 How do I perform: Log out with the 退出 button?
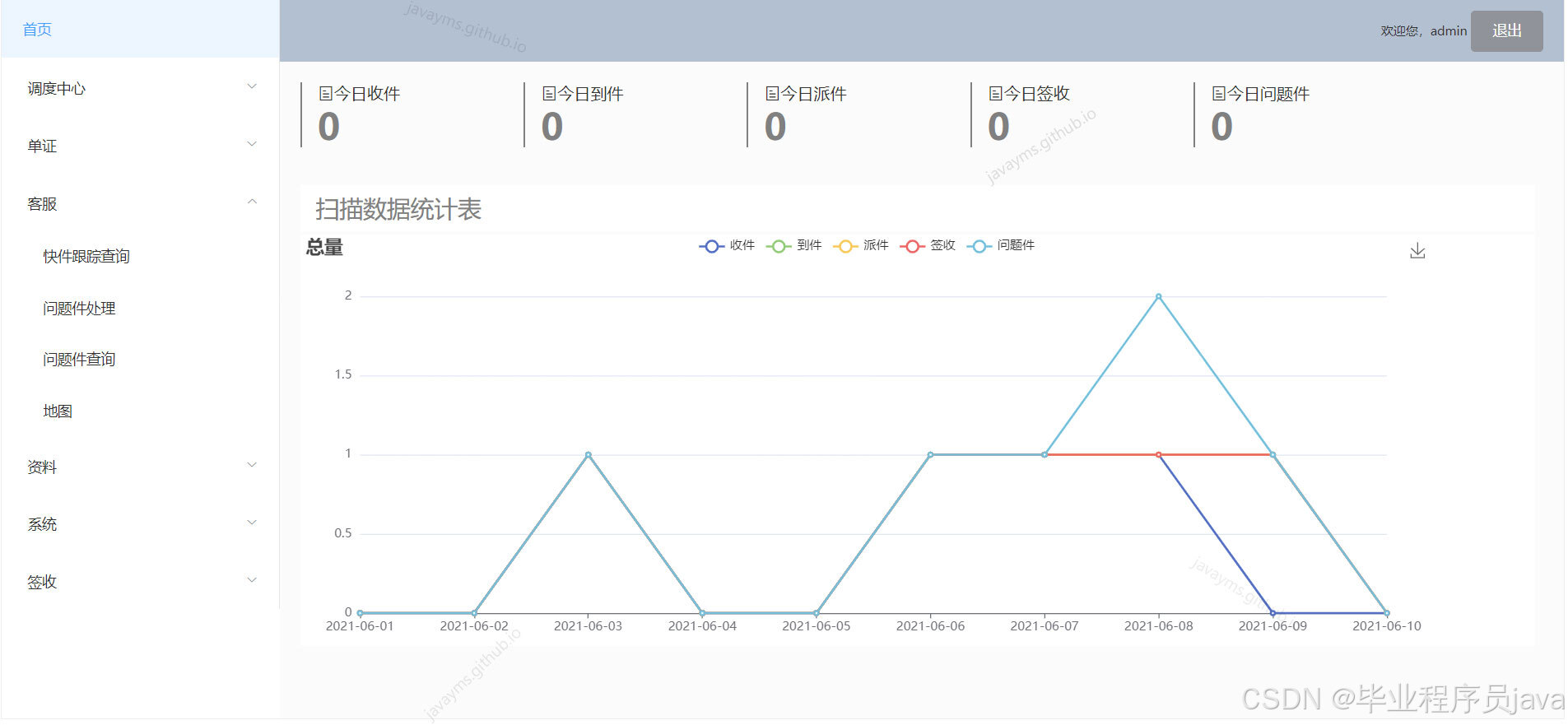click(x=1506, y=31)
